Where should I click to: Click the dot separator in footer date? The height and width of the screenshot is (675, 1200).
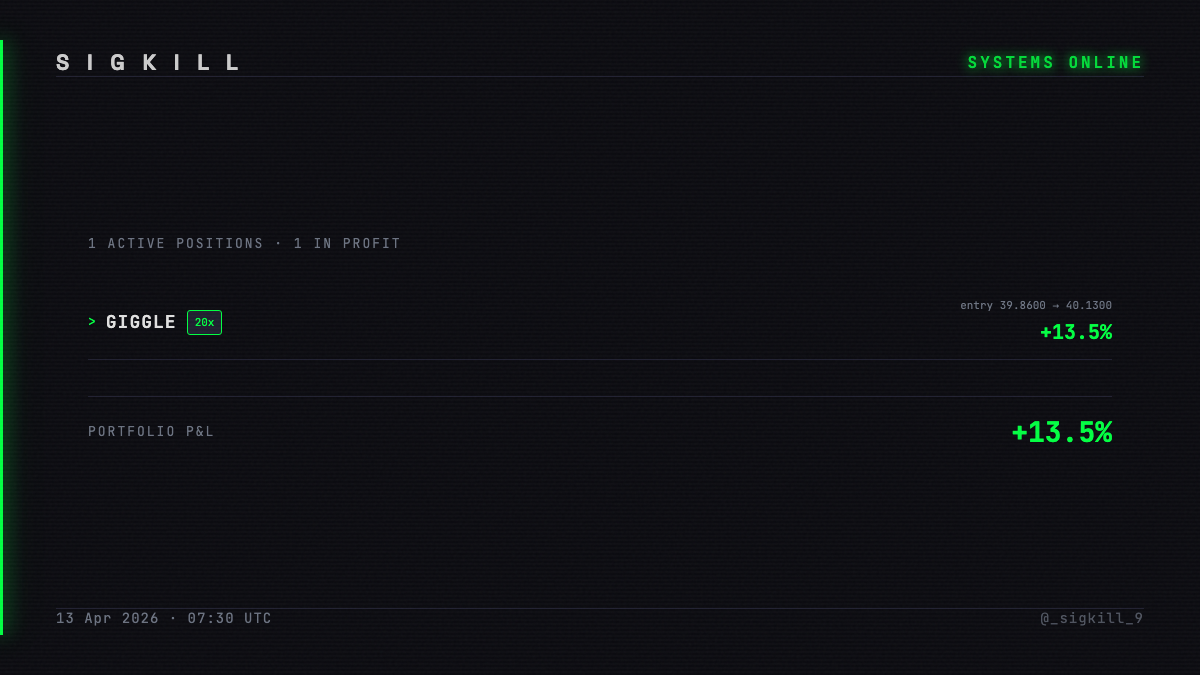point(174,619)
